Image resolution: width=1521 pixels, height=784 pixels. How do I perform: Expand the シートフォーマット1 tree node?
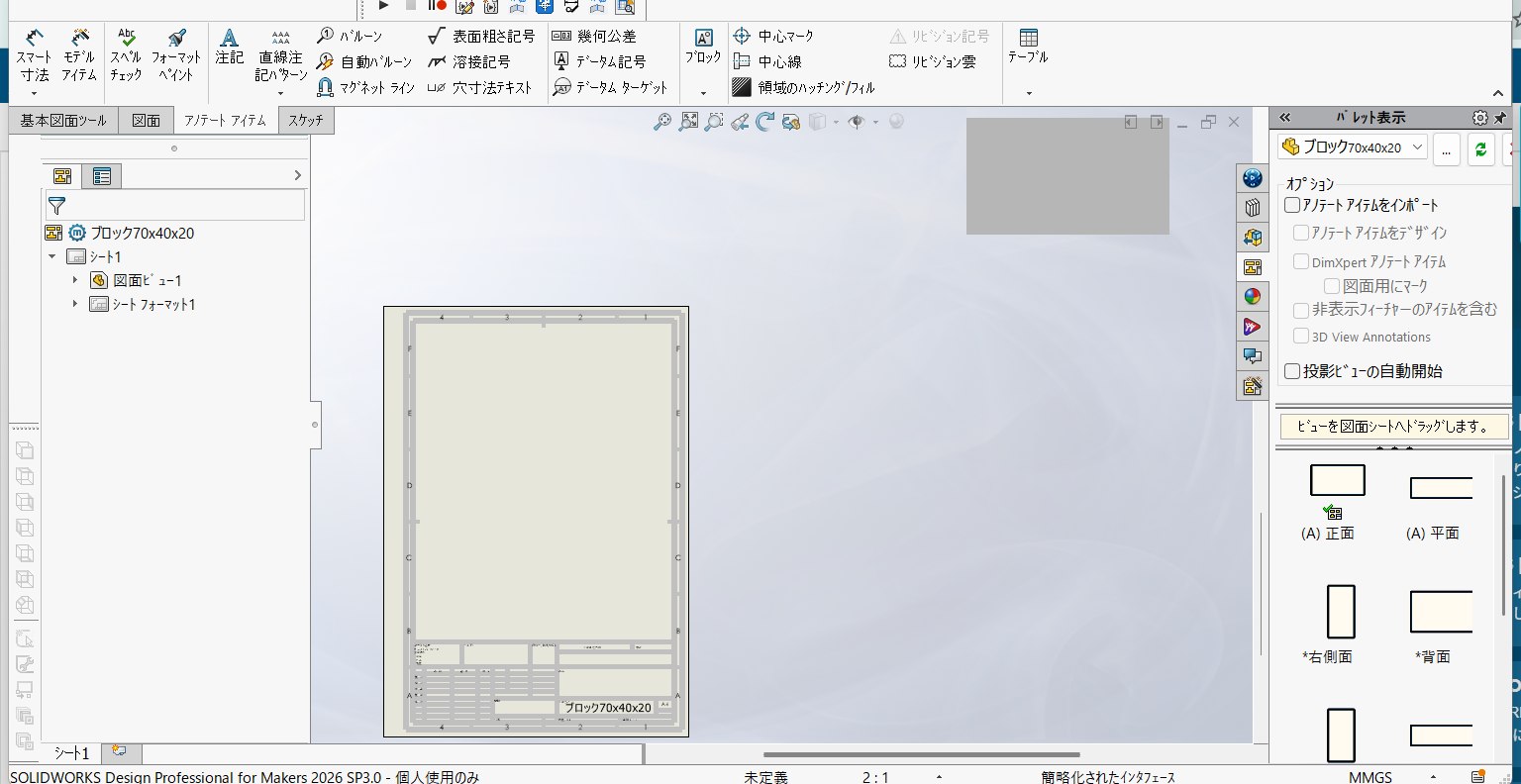click(x=75, y=304)
